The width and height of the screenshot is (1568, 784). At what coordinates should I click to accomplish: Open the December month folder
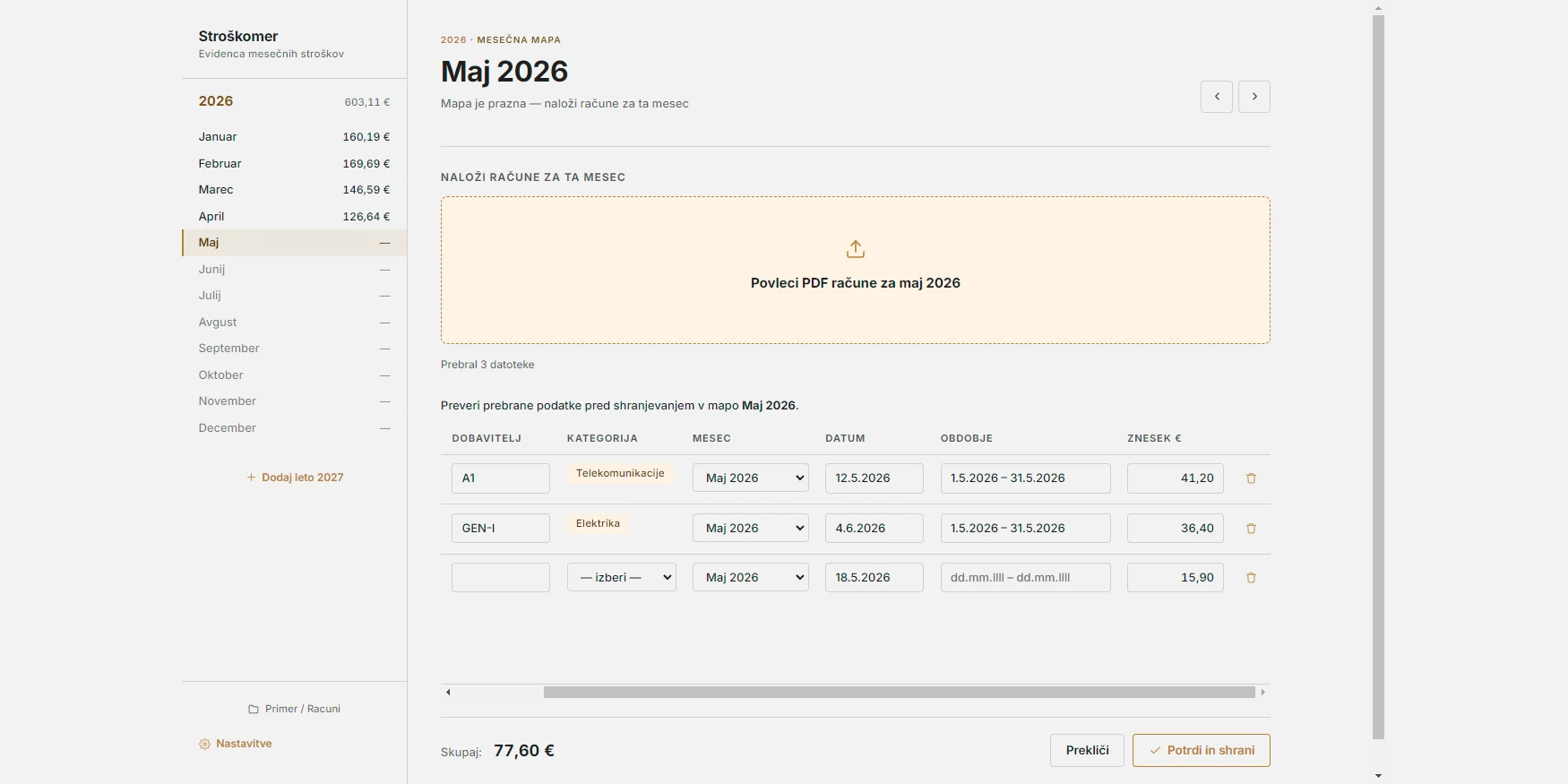coord(295,428)
